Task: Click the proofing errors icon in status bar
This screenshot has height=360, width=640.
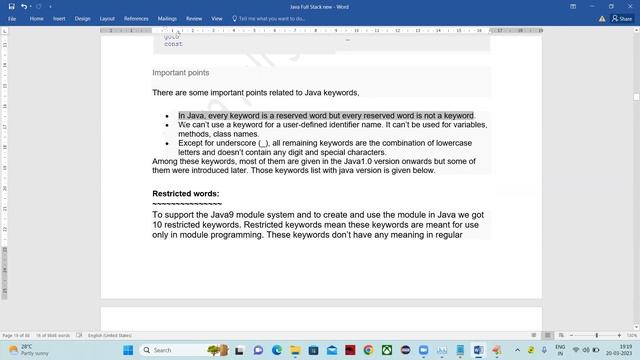Action: (x=79, y=336)
